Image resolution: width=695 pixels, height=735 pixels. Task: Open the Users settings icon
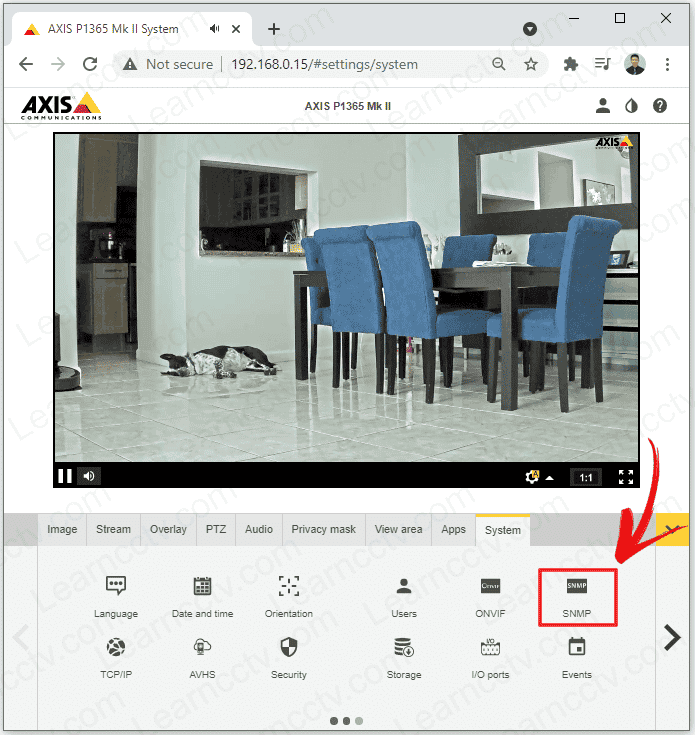point(404,587)
